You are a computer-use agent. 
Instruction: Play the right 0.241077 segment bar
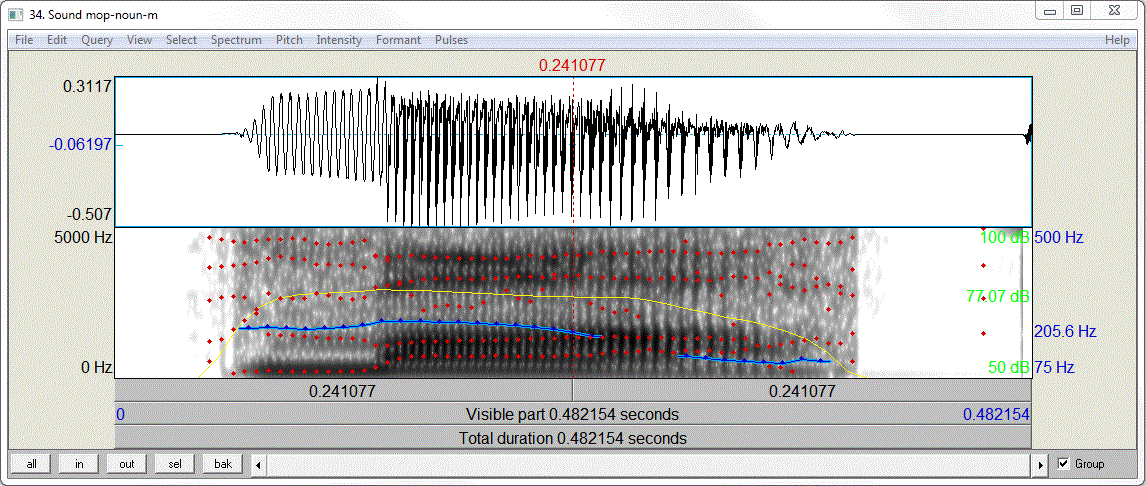(x=802, y=390)
